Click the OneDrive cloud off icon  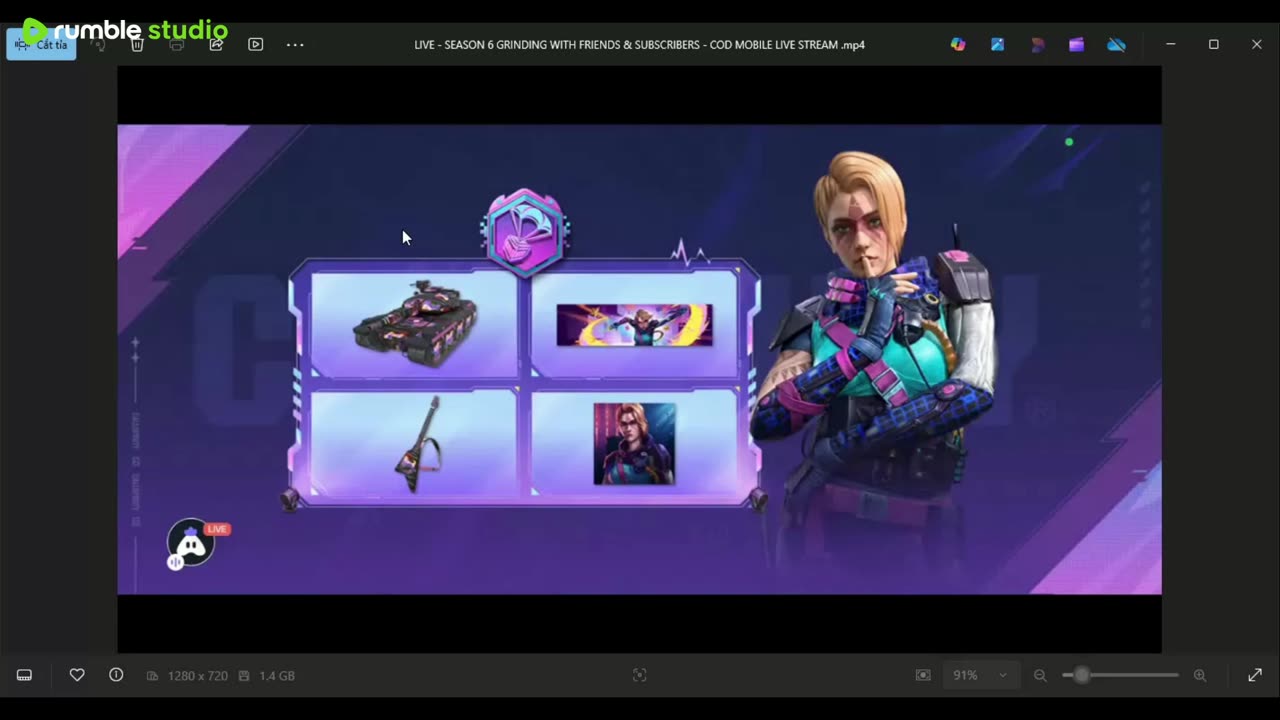pyautogui.click(x=1116, y=45)
